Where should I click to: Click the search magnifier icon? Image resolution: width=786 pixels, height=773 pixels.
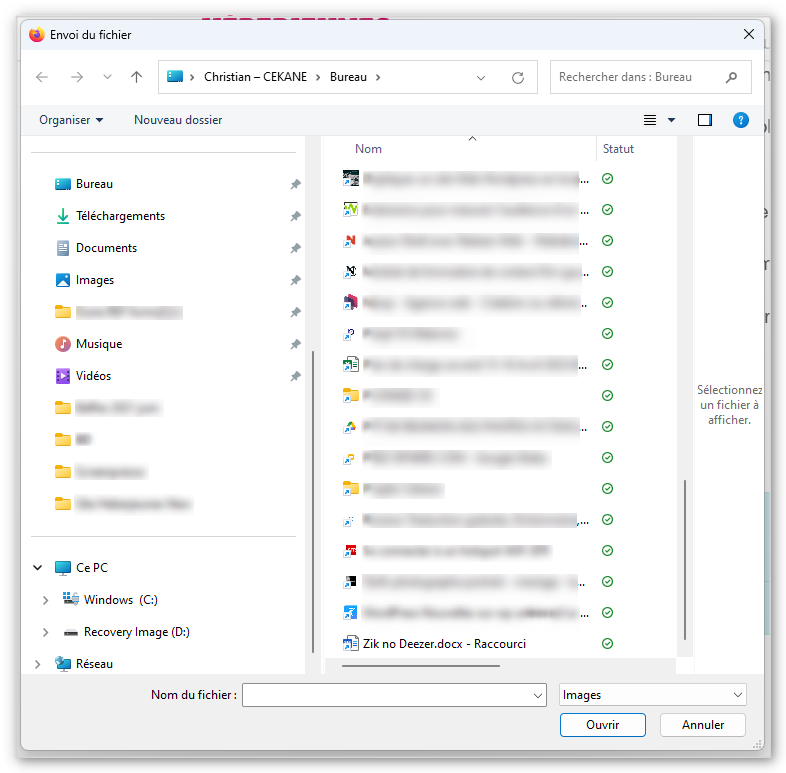pyautogui.click(x=732, y=77)
